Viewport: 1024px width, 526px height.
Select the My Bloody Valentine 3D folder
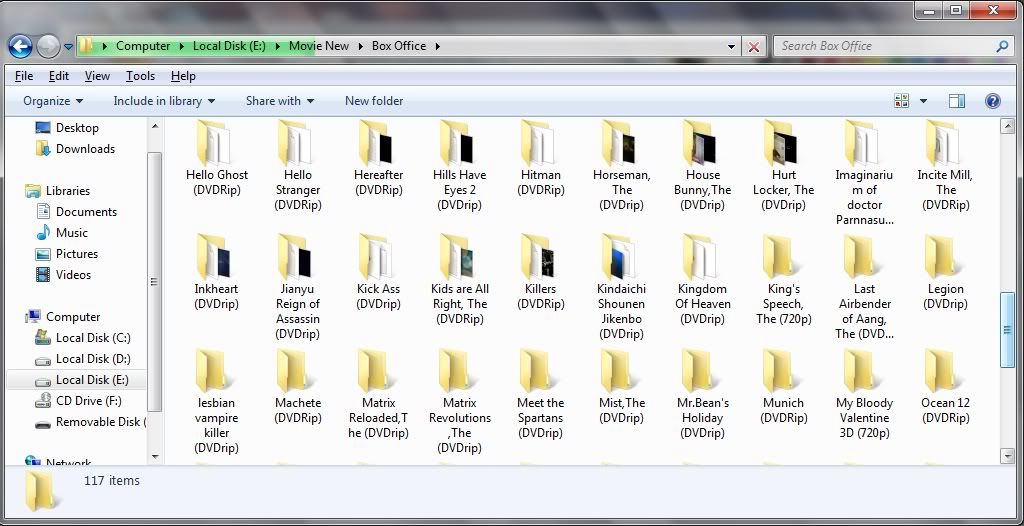click(864, 394)
